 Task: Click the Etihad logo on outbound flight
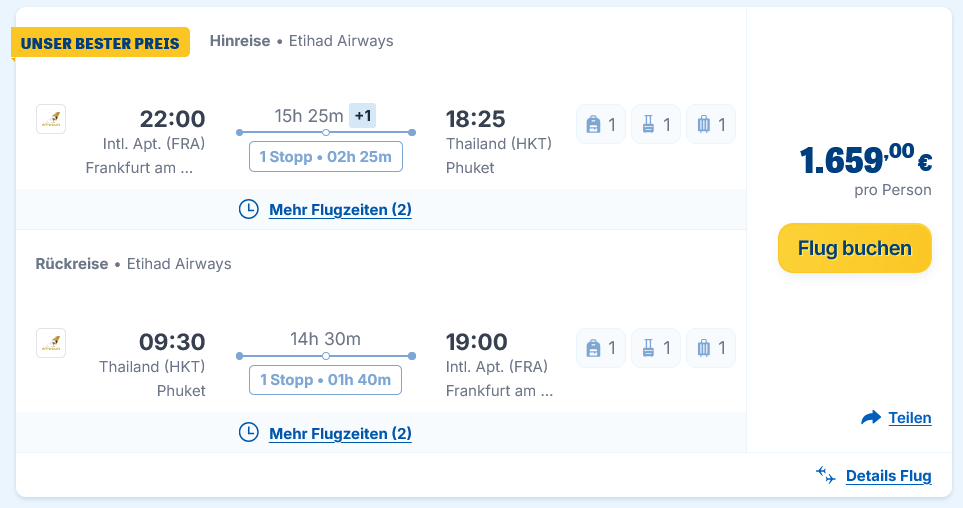pos(51,120)
